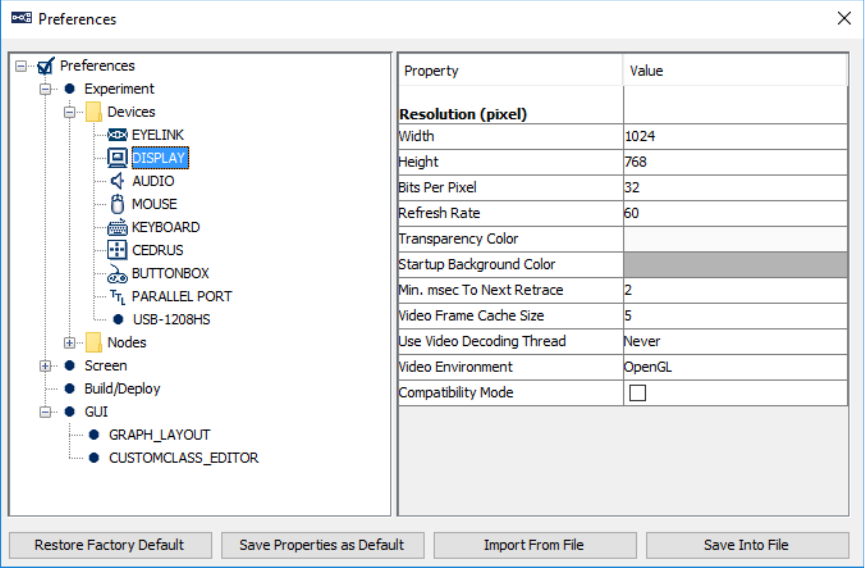
Task: Click the GUI bullet icon
Action: coord(70,412)
